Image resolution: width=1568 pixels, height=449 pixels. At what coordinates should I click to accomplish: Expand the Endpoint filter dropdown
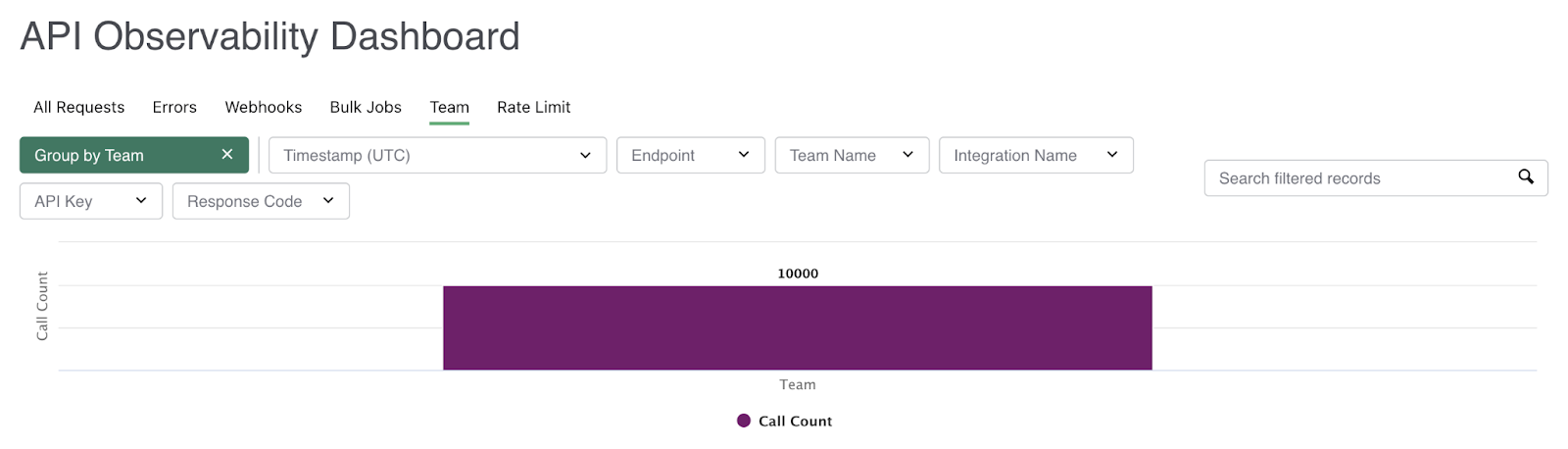[690, 155]
